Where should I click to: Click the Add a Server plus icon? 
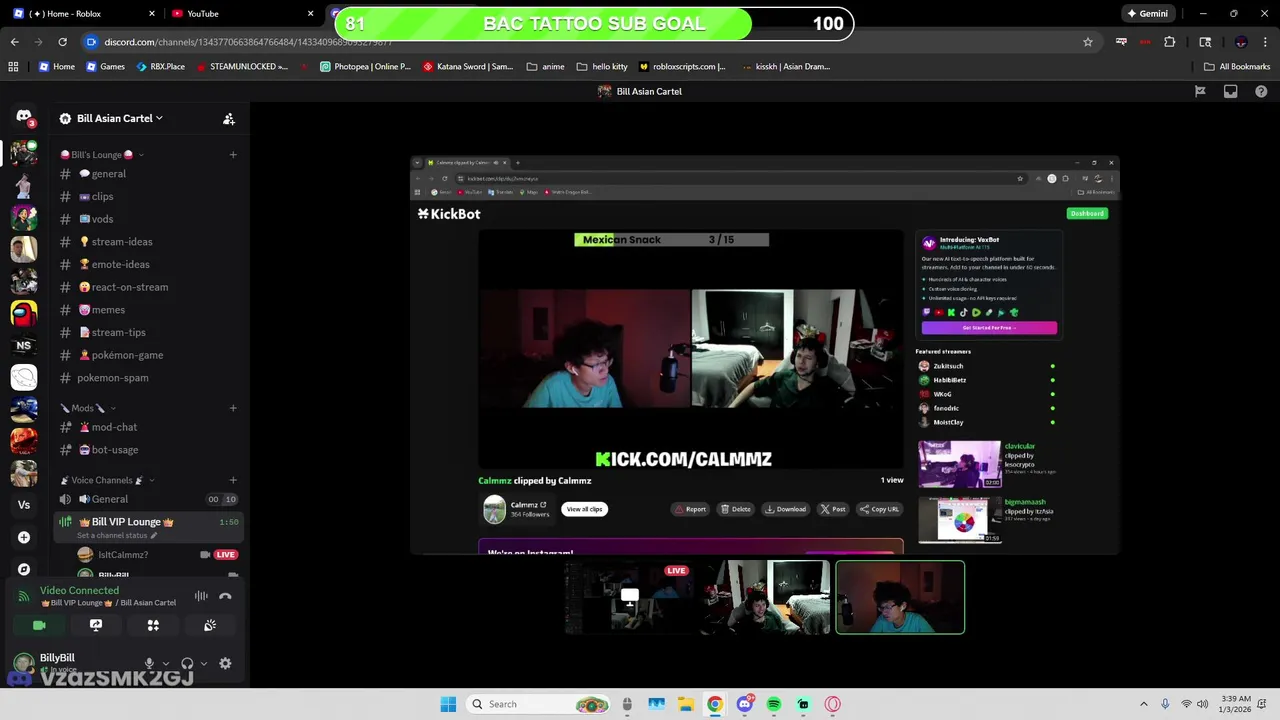point(24,537)
